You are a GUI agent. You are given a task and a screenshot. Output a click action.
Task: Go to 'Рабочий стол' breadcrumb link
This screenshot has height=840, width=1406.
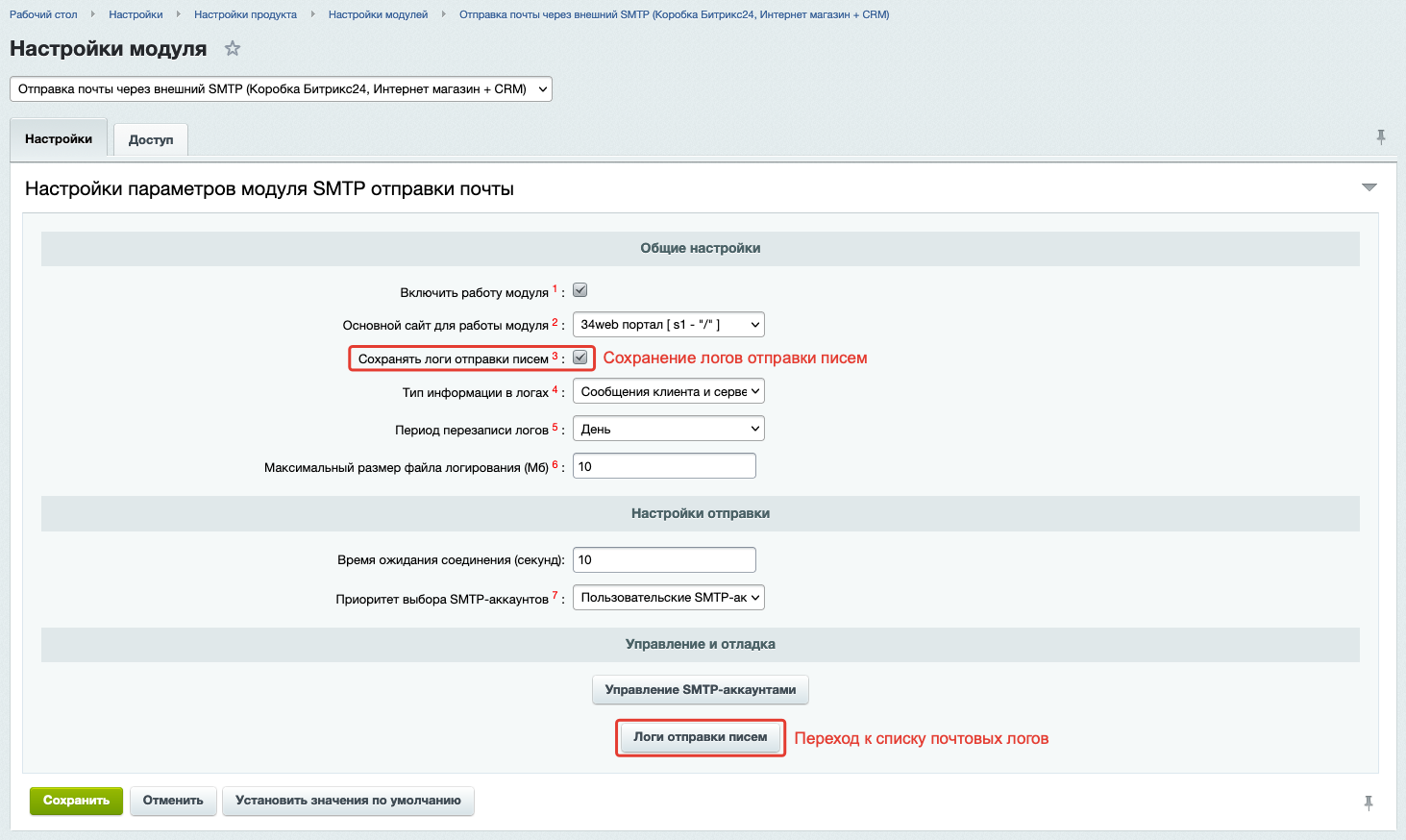(x=43, y=14)
